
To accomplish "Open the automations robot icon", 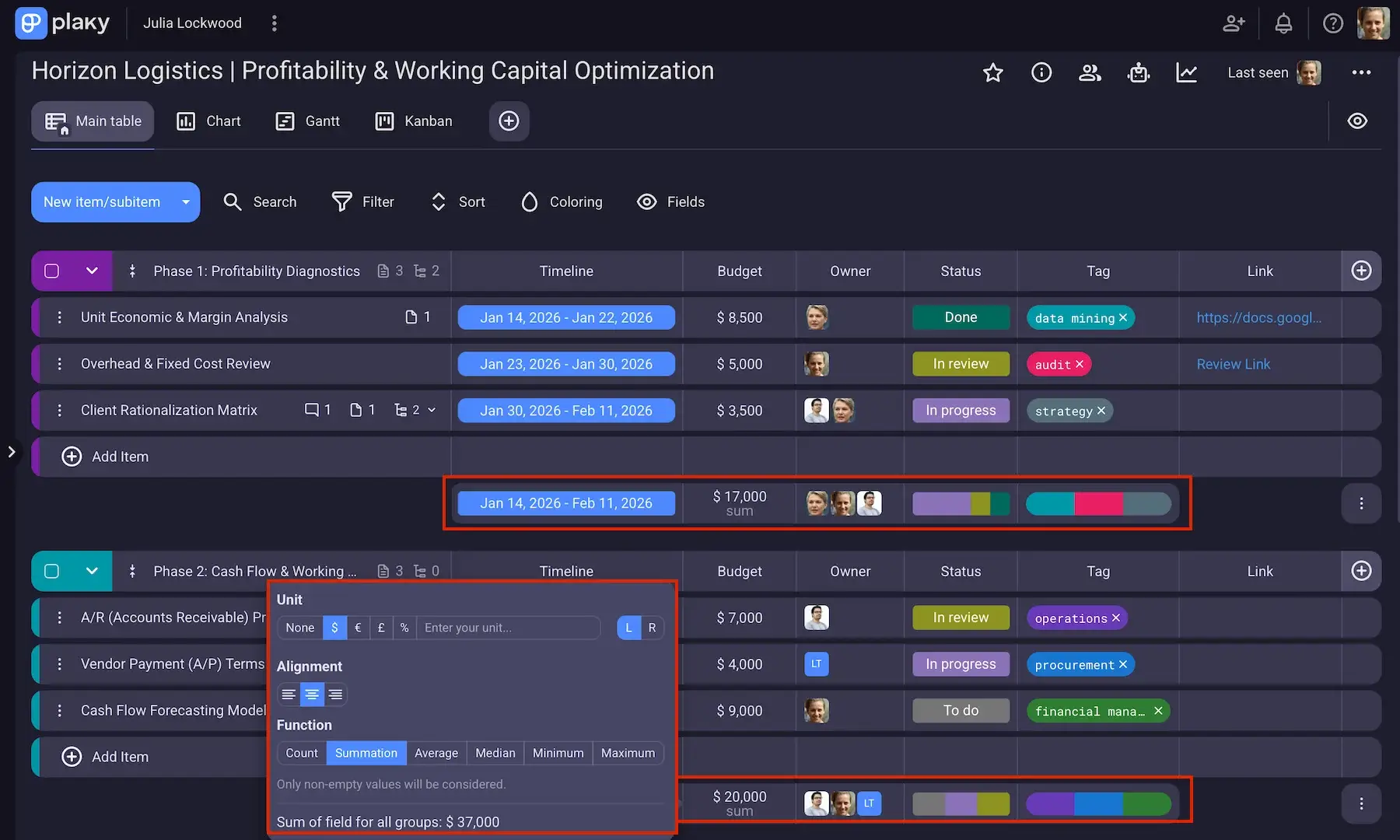I will (1139, 73).
